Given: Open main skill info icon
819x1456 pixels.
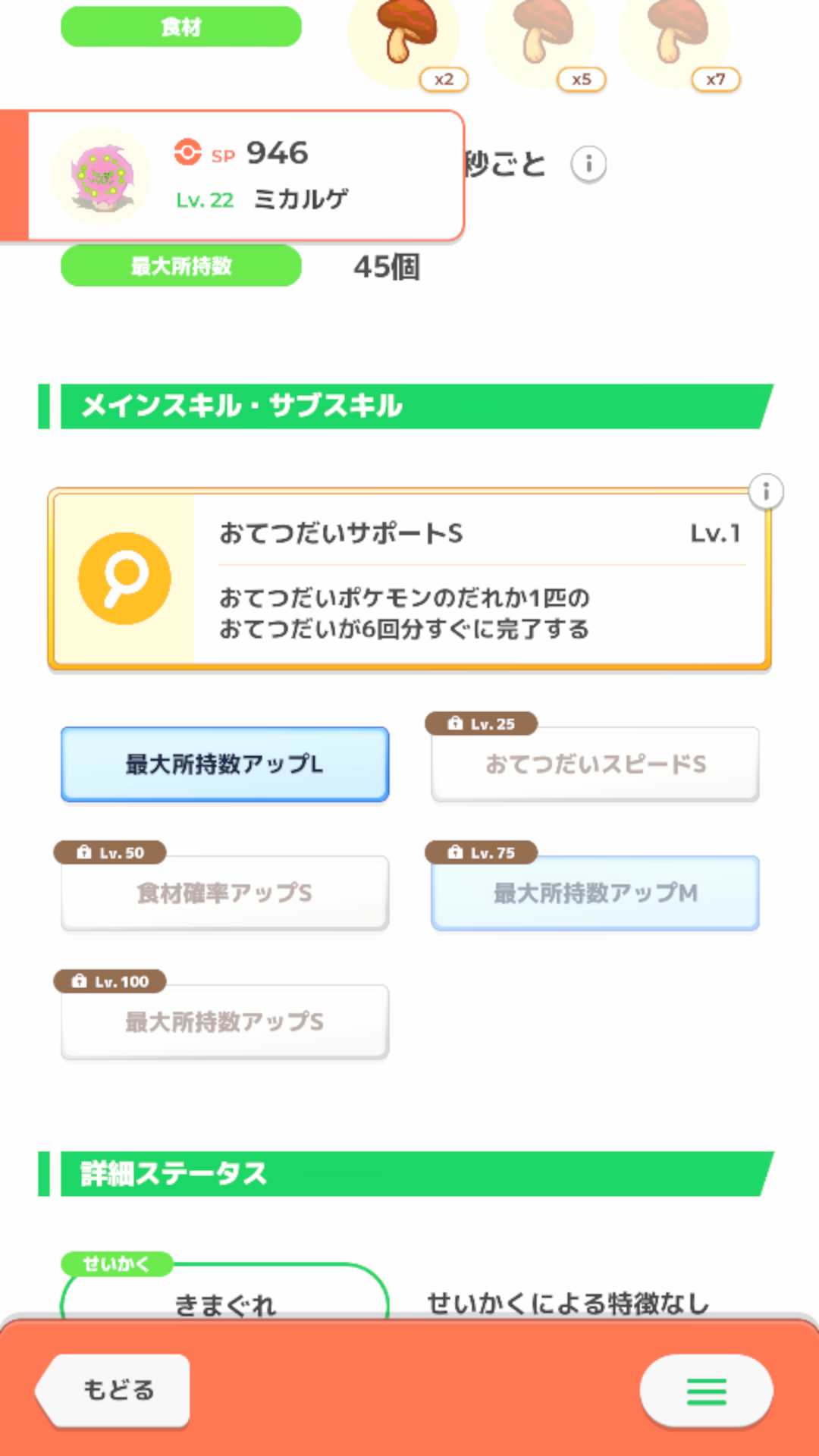Looking at the screenshot, I should [766, 492].
